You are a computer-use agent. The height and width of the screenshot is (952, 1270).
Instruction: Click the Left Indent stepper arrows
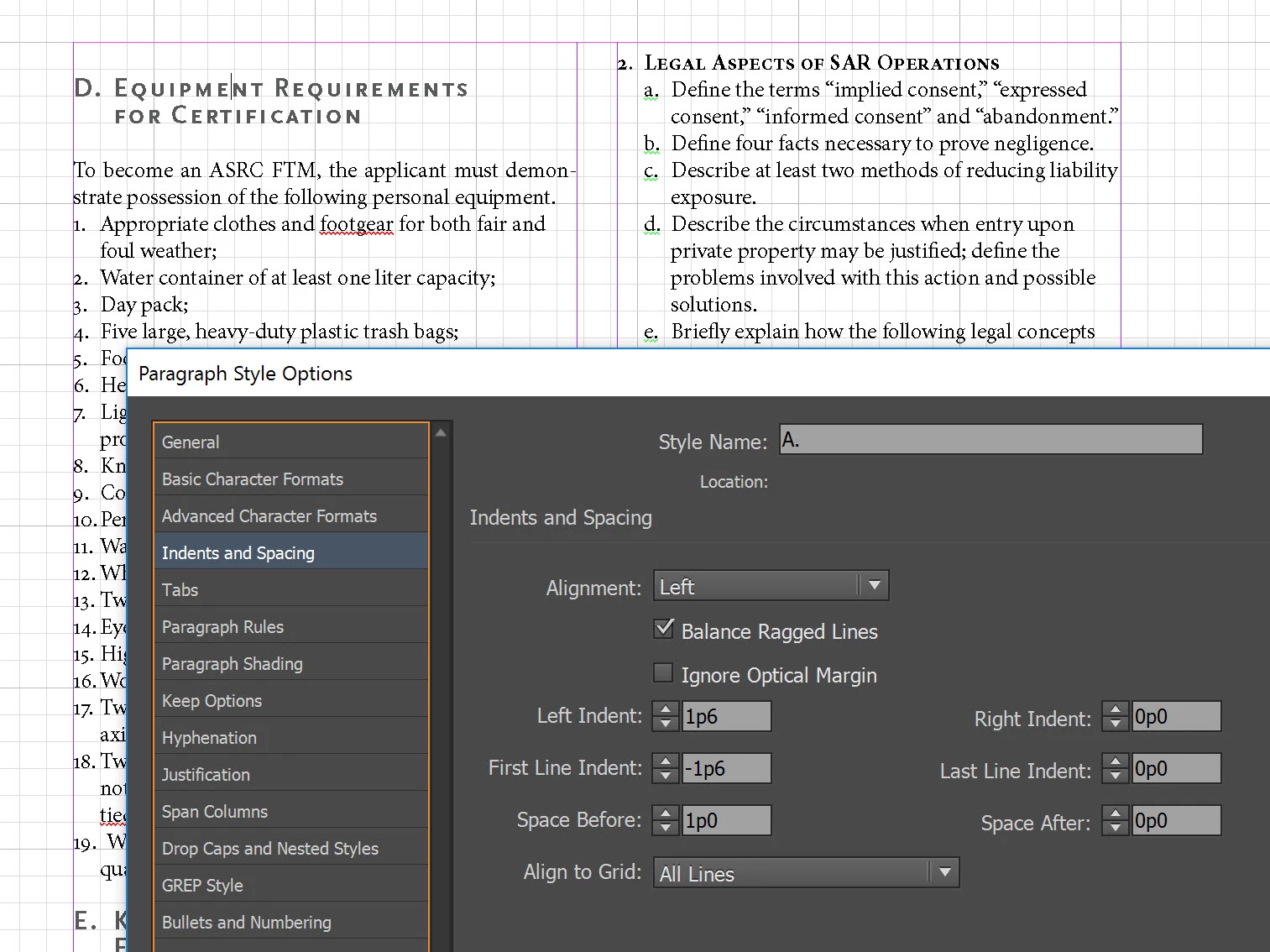coord(666,716)
